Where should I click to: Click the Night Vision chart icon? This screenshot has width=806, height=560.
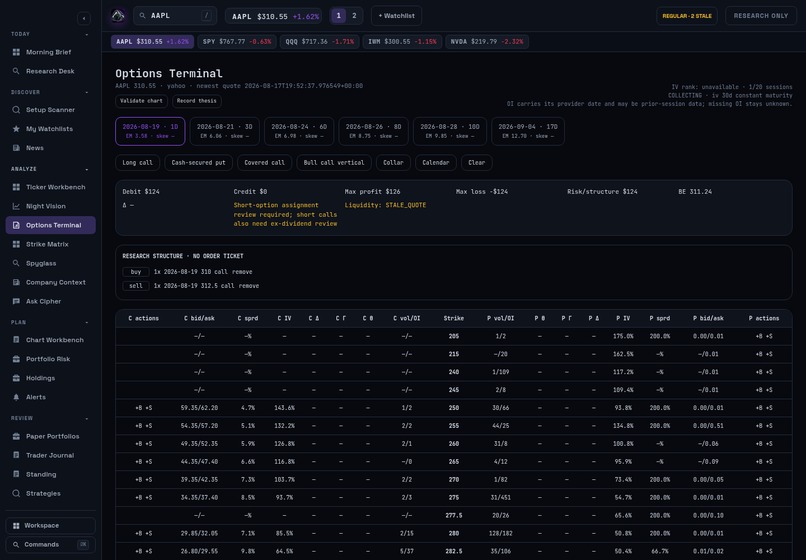click(x=16, y=206)
